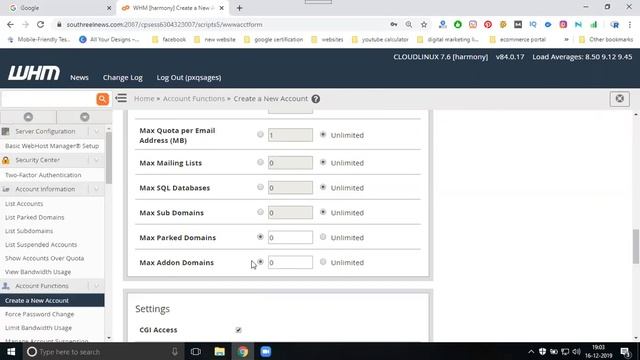Open List Accounts in sidebar

point(24,204)
